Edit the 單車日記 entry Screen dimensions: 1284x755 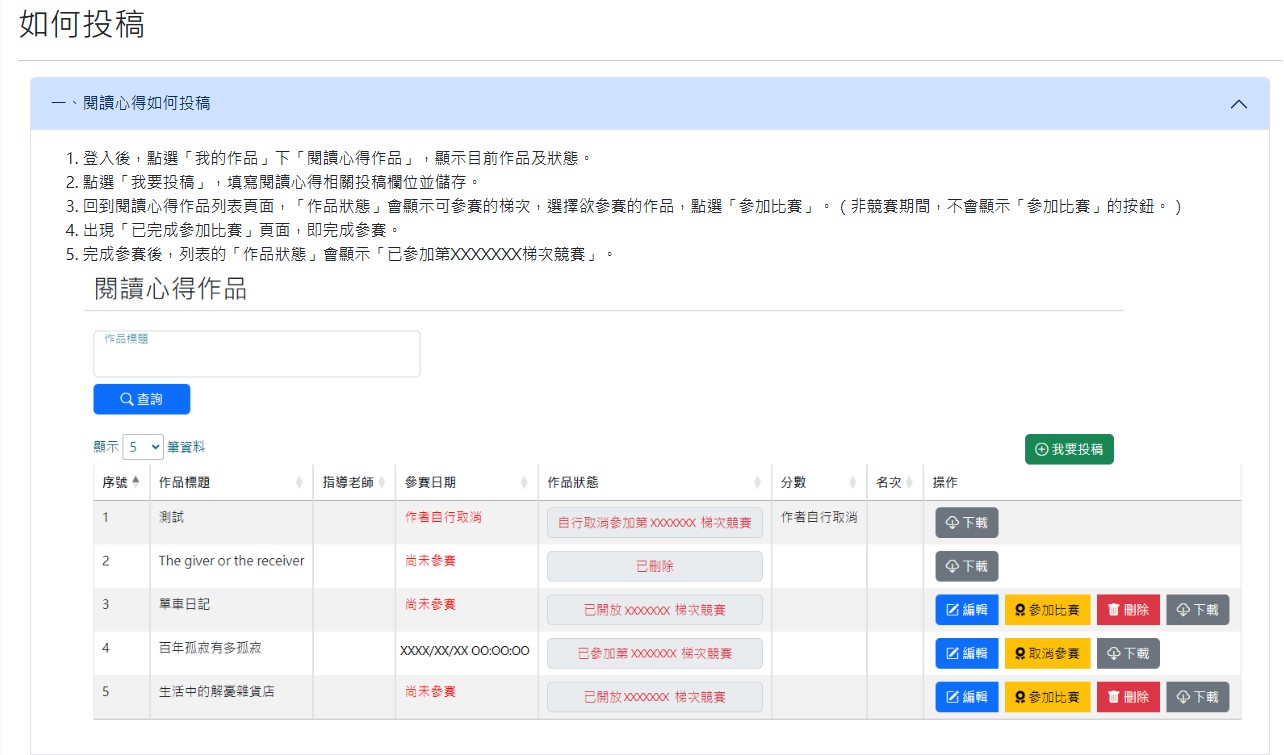pos(966,610)
